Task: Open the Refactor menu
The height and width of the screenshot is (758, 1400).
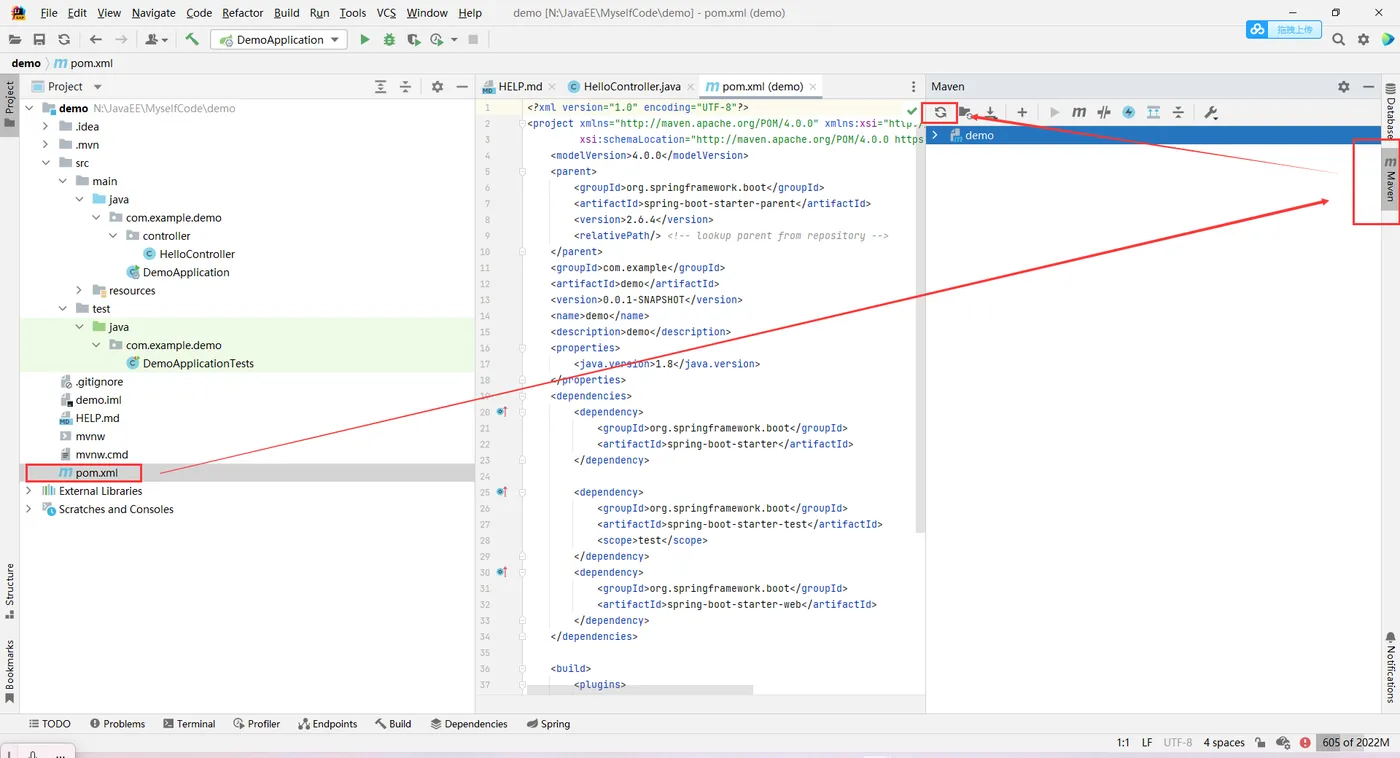Action: coord(242,13)
